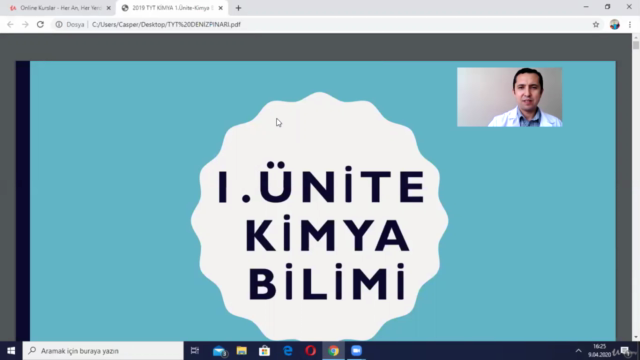Image resolution: width=640 pixels, height=360 pixels.
Task: Launch Microsoft Edge from taskbar
Action: point(288,351)
